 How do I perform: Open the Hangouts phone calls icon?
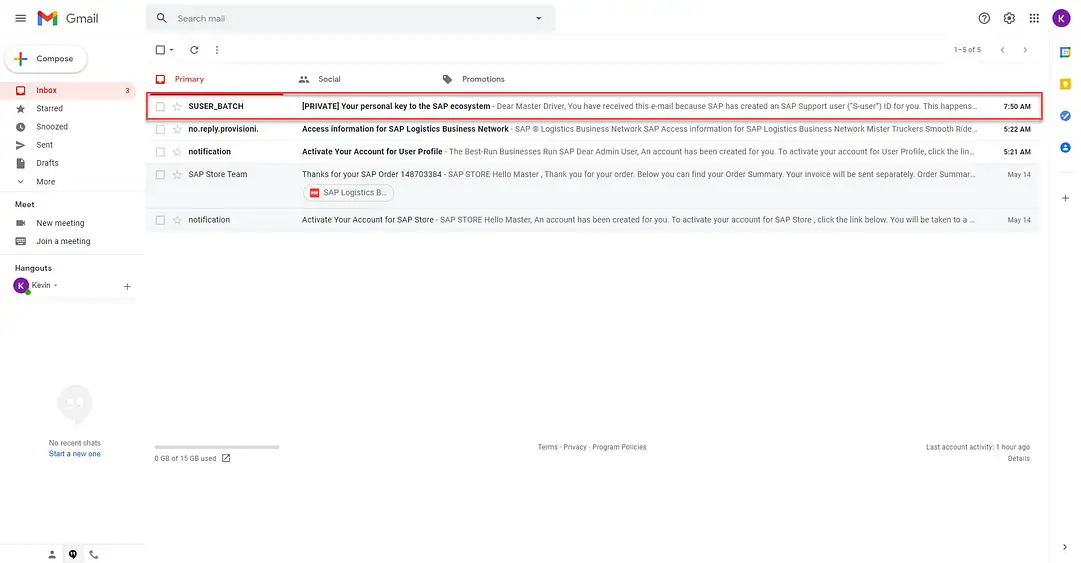(x=94, y=554)
